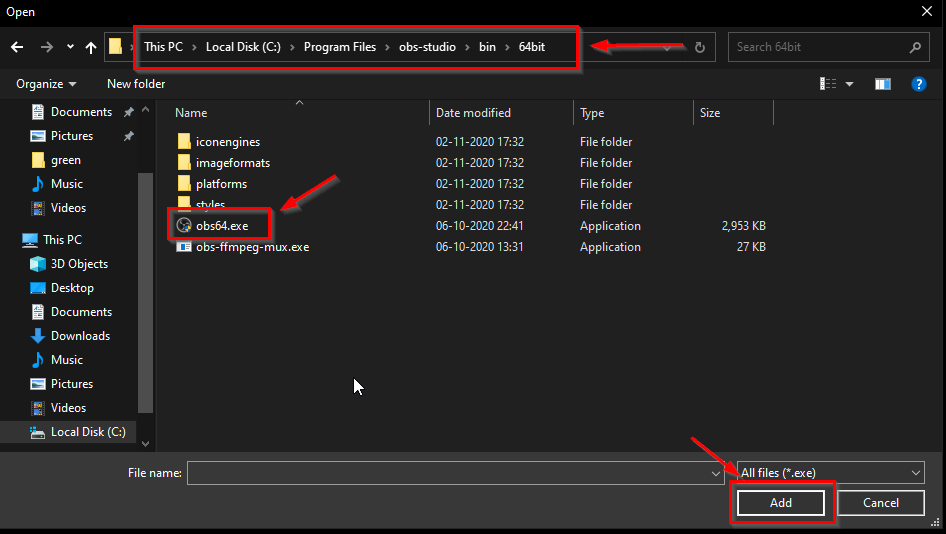Image resolution: width=946 pixels, height=534 pixels.
Task: Sort by Date modified column
Action: tap(473, 113)
